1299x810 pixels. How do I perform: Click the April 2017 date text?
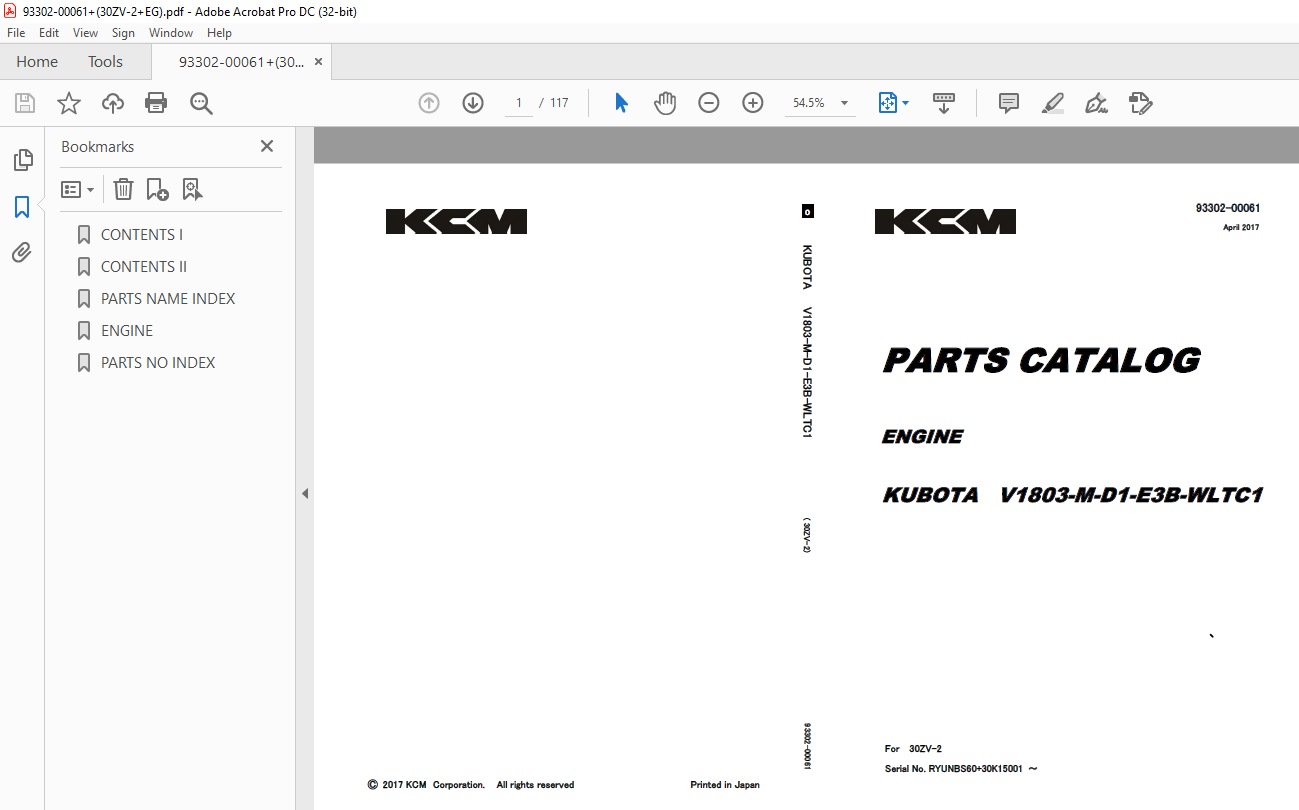pos(1241,228)
